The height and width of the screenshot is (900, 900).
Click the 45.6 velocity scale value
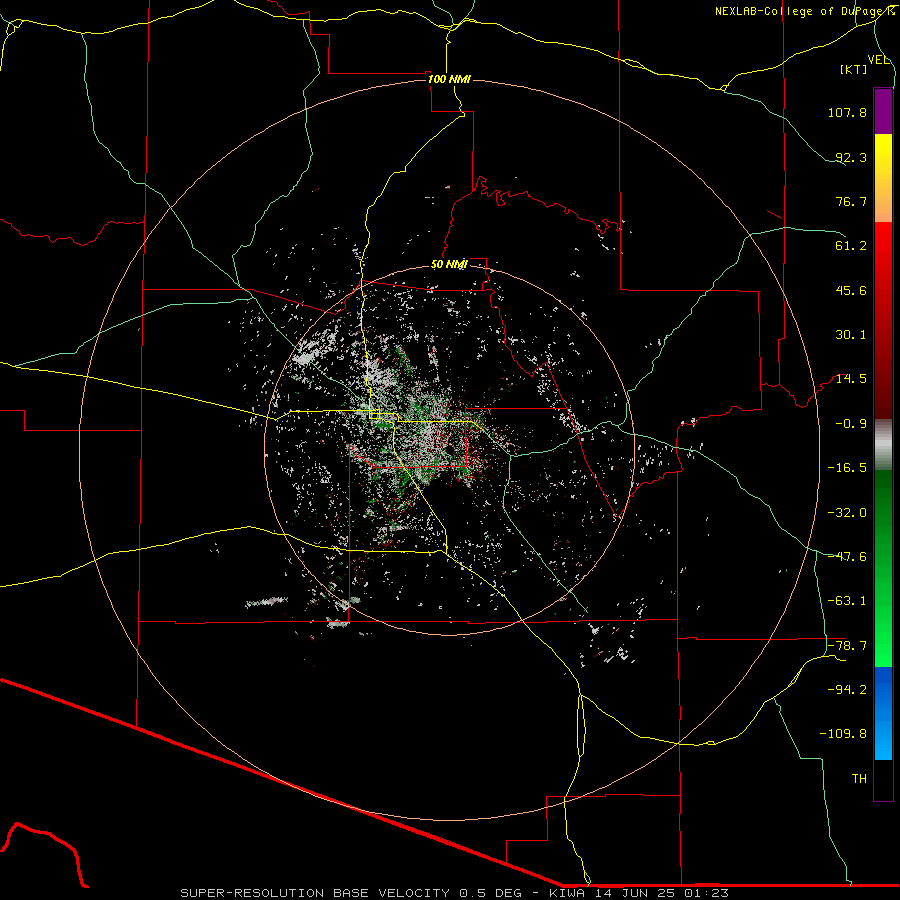[x=851, y=290]
